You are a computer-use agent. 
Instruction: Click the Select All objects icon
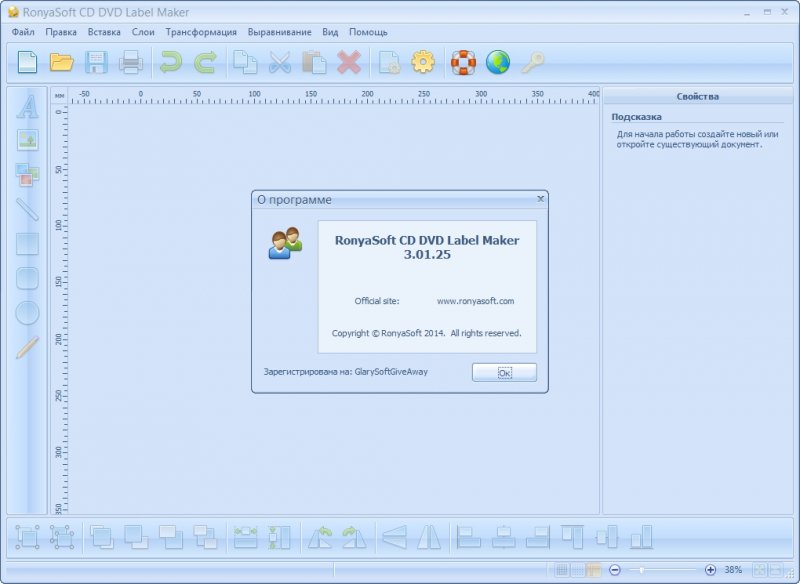click(28, 537)
